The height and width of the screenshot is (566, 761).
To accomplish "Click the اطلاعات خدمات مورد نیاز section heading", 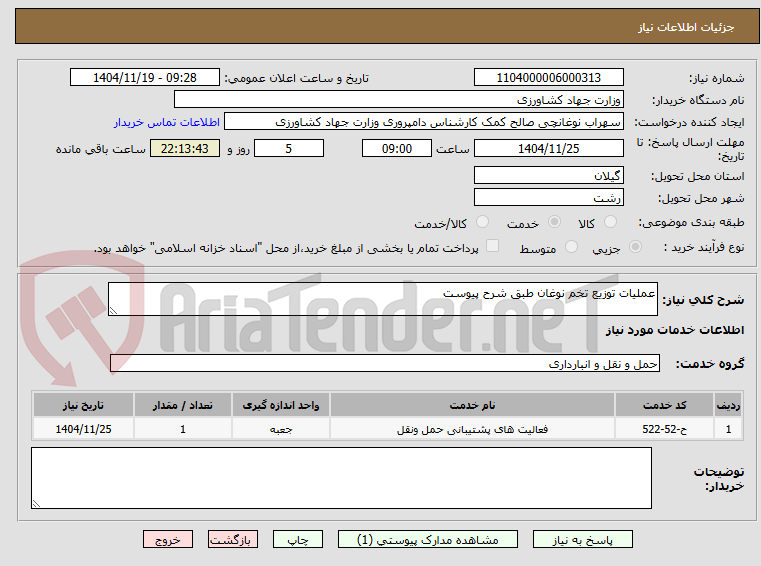I will pos(675,330).
